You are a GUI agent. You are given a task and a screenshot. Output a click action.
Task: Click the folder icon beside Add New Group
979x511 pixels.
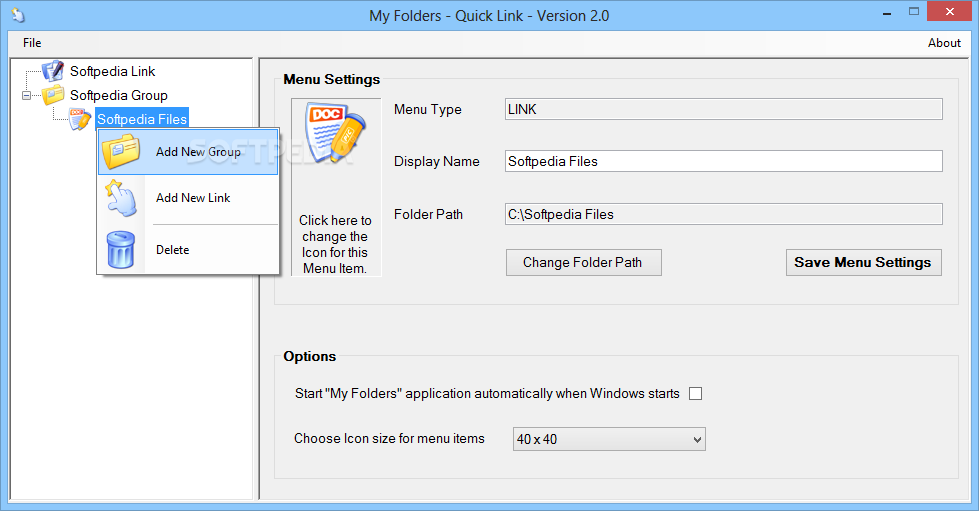pyautogui.click(x=121, y=152)
